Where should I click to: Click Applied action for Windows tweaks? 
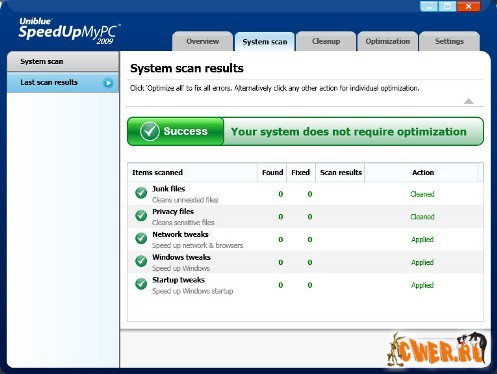(x=422, y=262)
